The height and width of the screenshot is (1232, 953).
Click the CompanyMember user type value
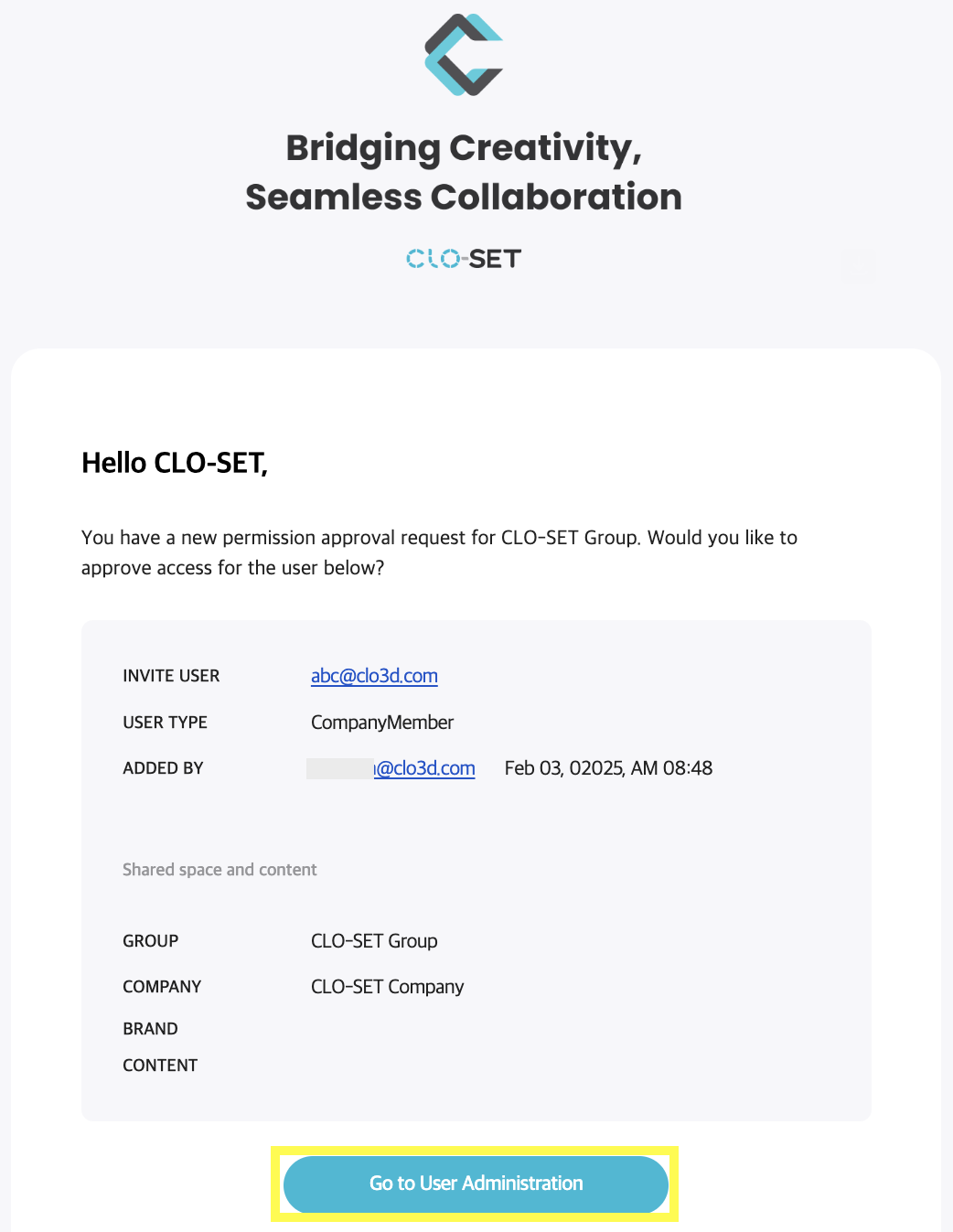pyautogui.click(x=382, y=723)
